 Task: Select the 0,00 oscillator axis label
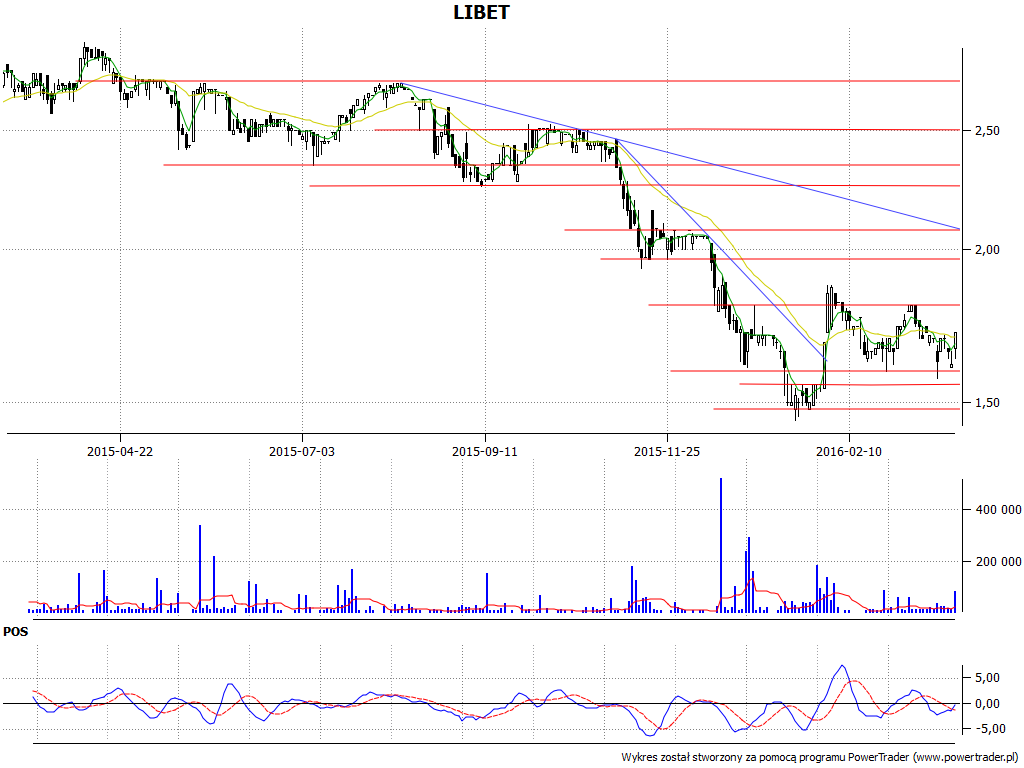(987, 703)
